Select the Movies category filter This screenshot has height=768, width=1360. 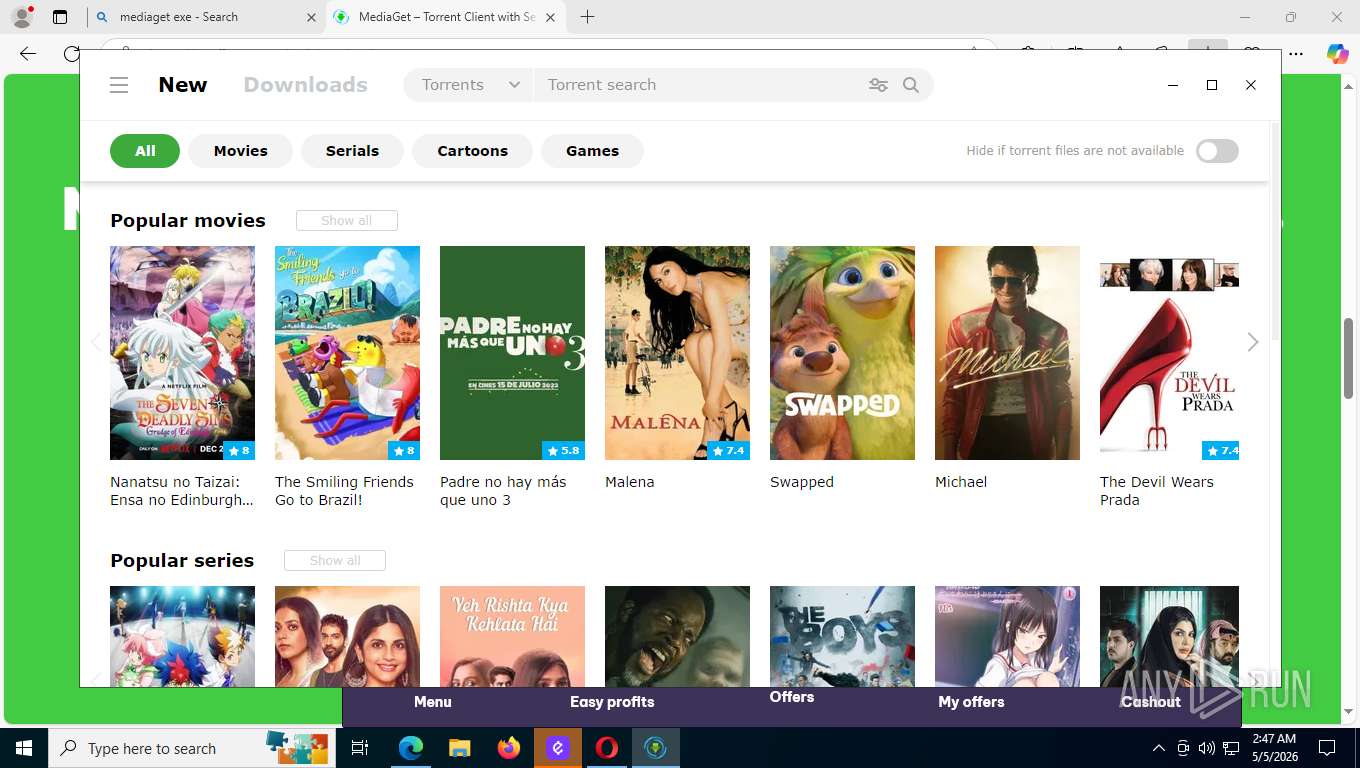click(x=241, y=151)
